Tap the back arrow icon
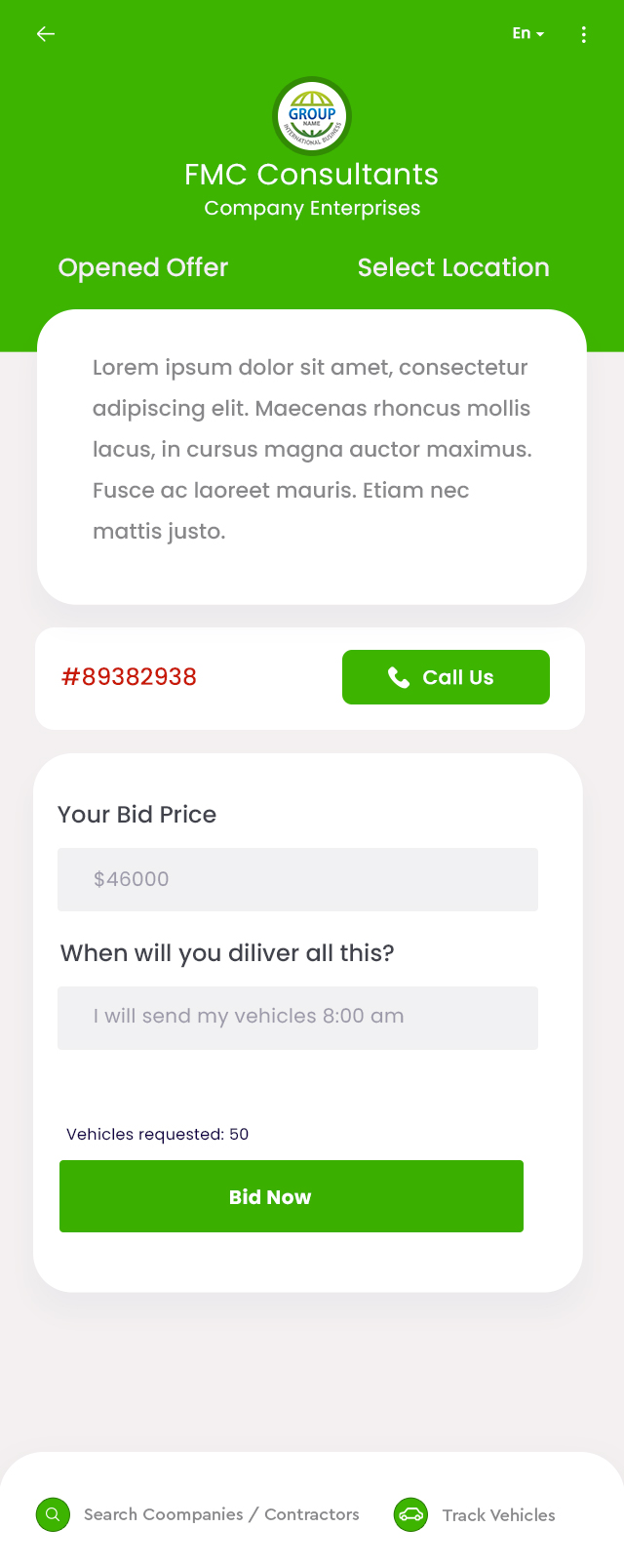 pyautogui.click(x=46, y=34)
